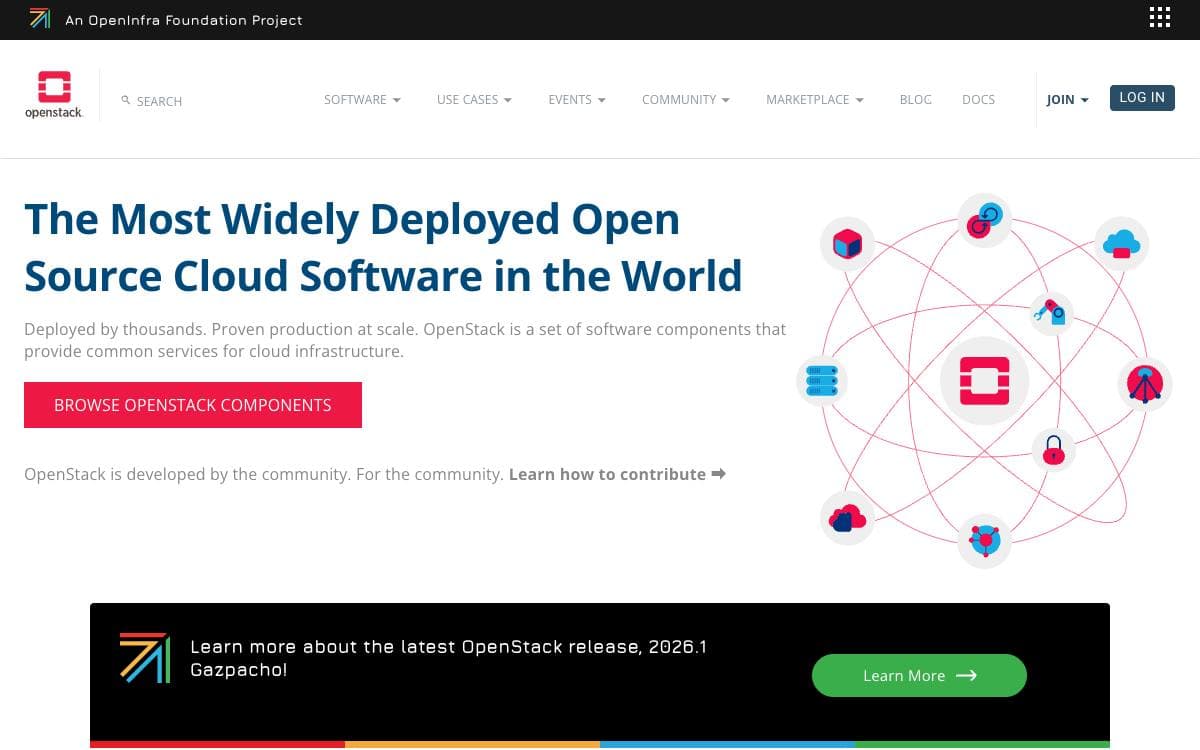Expand the Software dropdown menu

[362, 99]
